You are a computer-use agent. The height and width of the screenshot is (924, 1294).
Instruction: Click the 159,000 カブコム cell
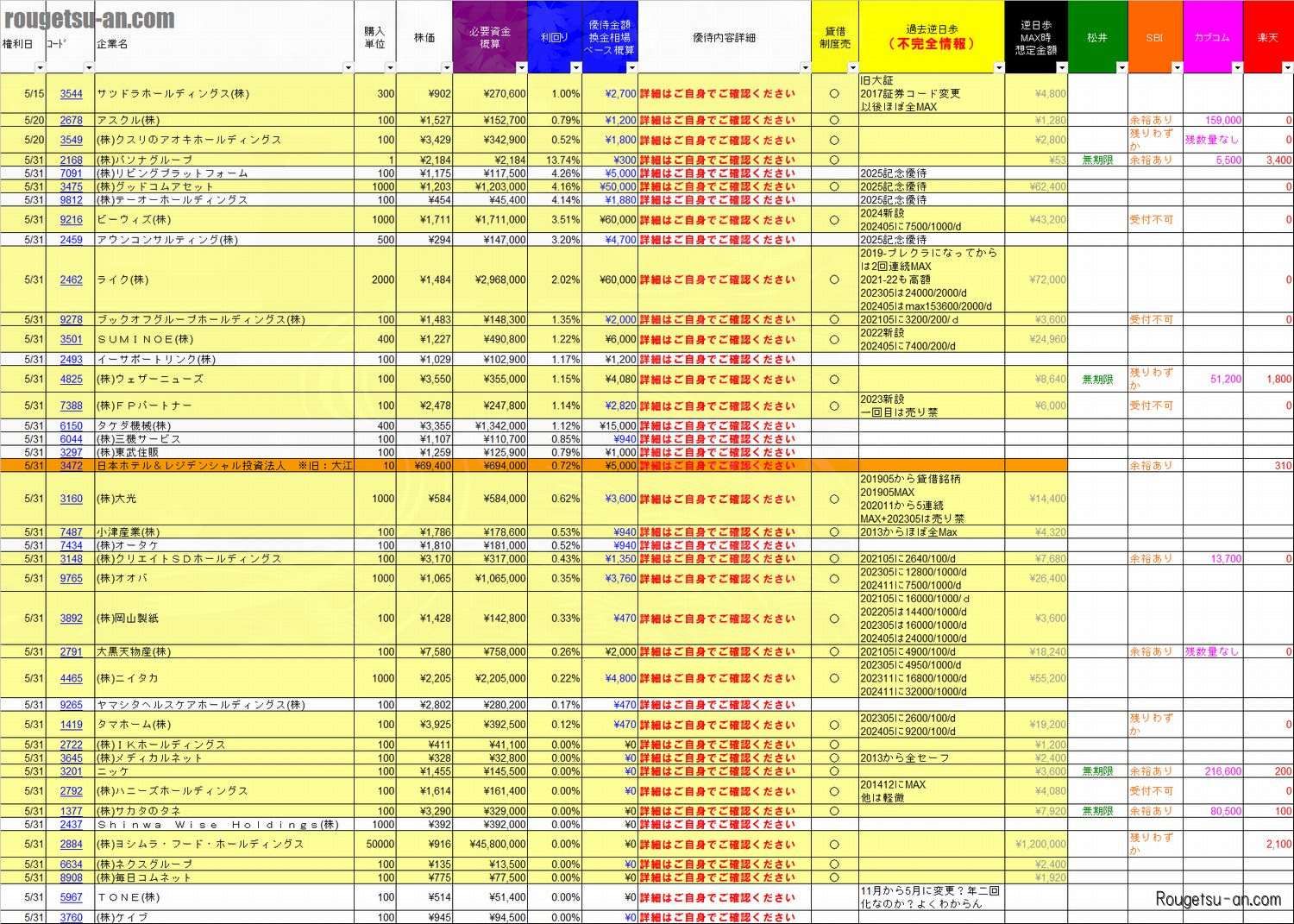(1213, 121)
